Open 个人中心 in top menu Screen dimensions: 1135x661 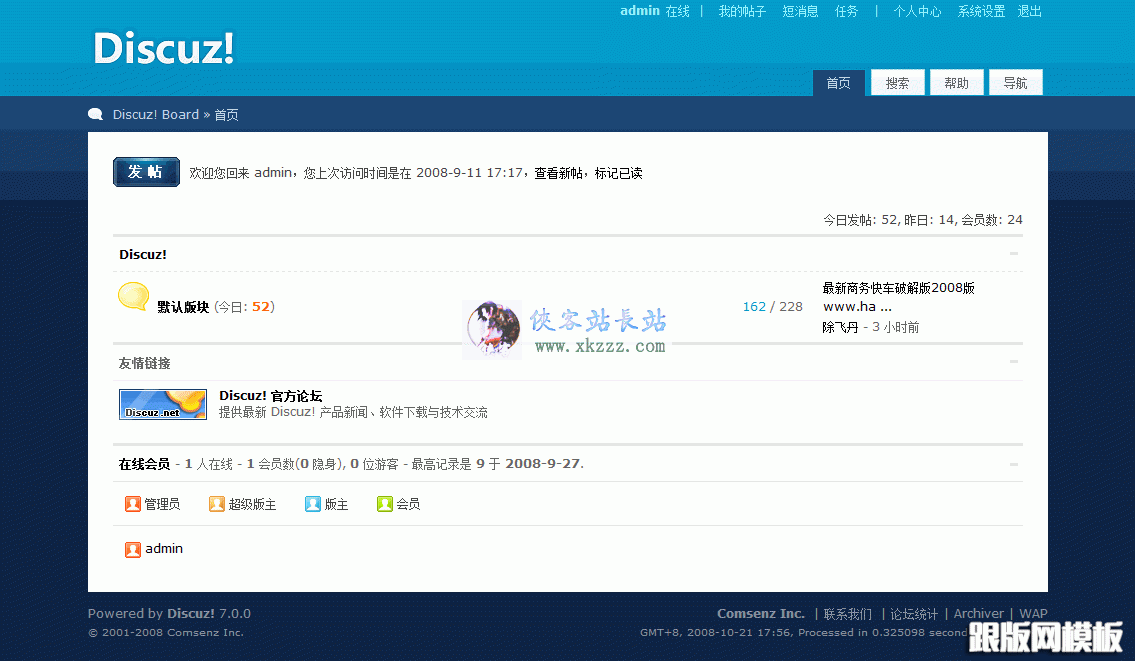point(917,11)
